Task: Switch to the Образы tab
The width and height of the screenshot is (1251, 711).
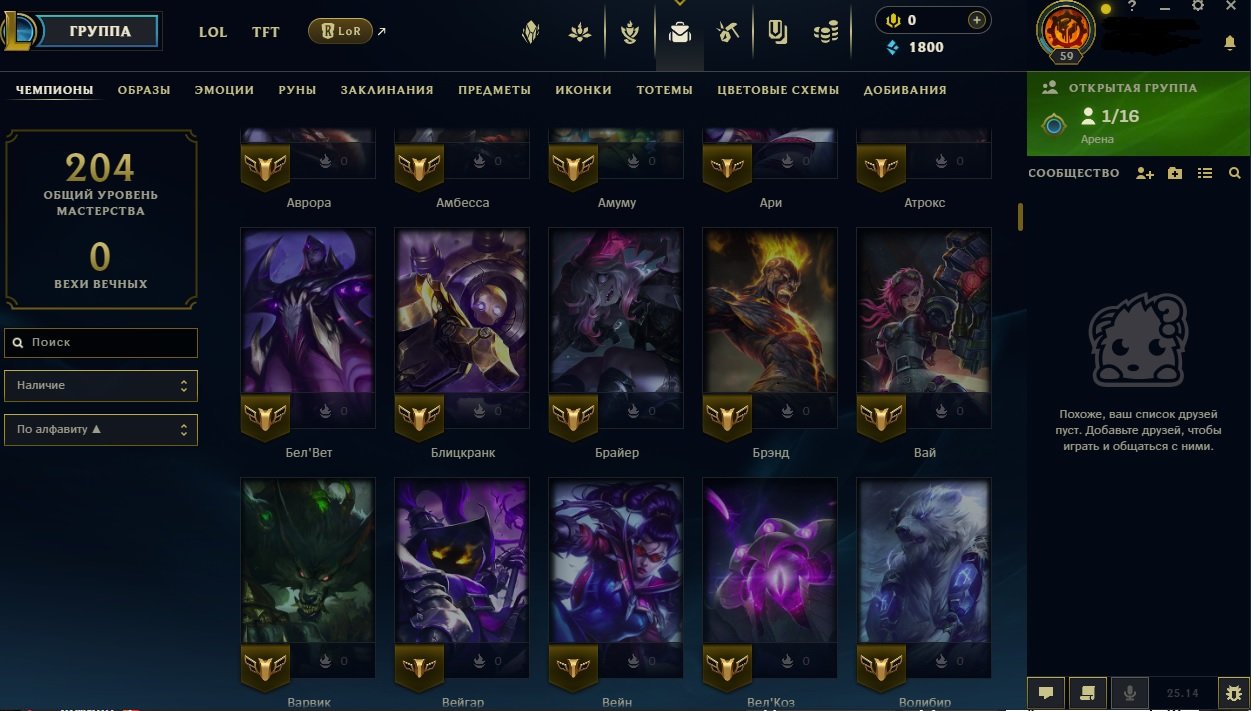Action: 144,90
